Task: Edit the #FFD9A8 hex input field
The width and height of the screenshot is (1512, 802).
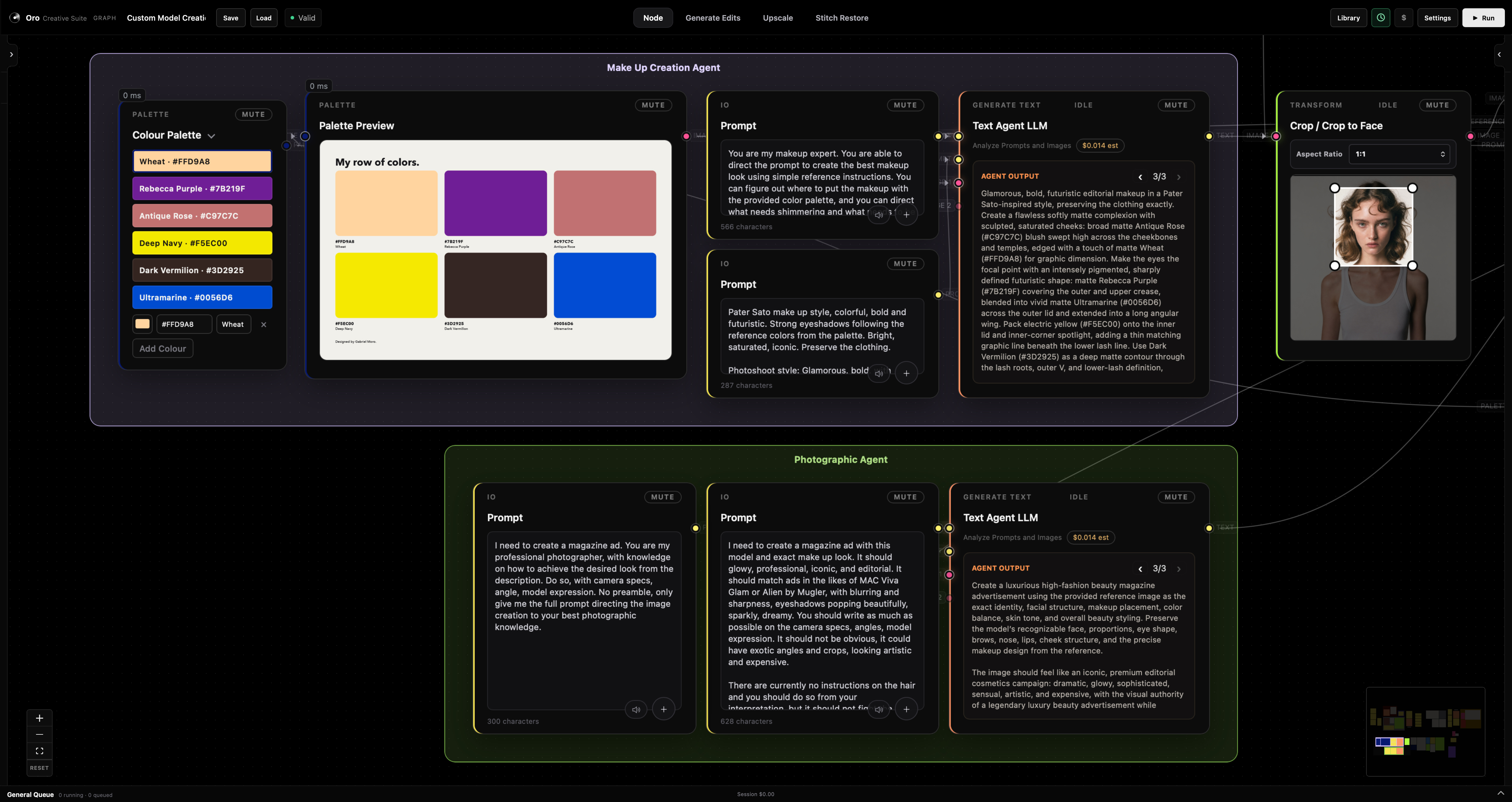Action: pyautogui.click(x=184, y=324)
